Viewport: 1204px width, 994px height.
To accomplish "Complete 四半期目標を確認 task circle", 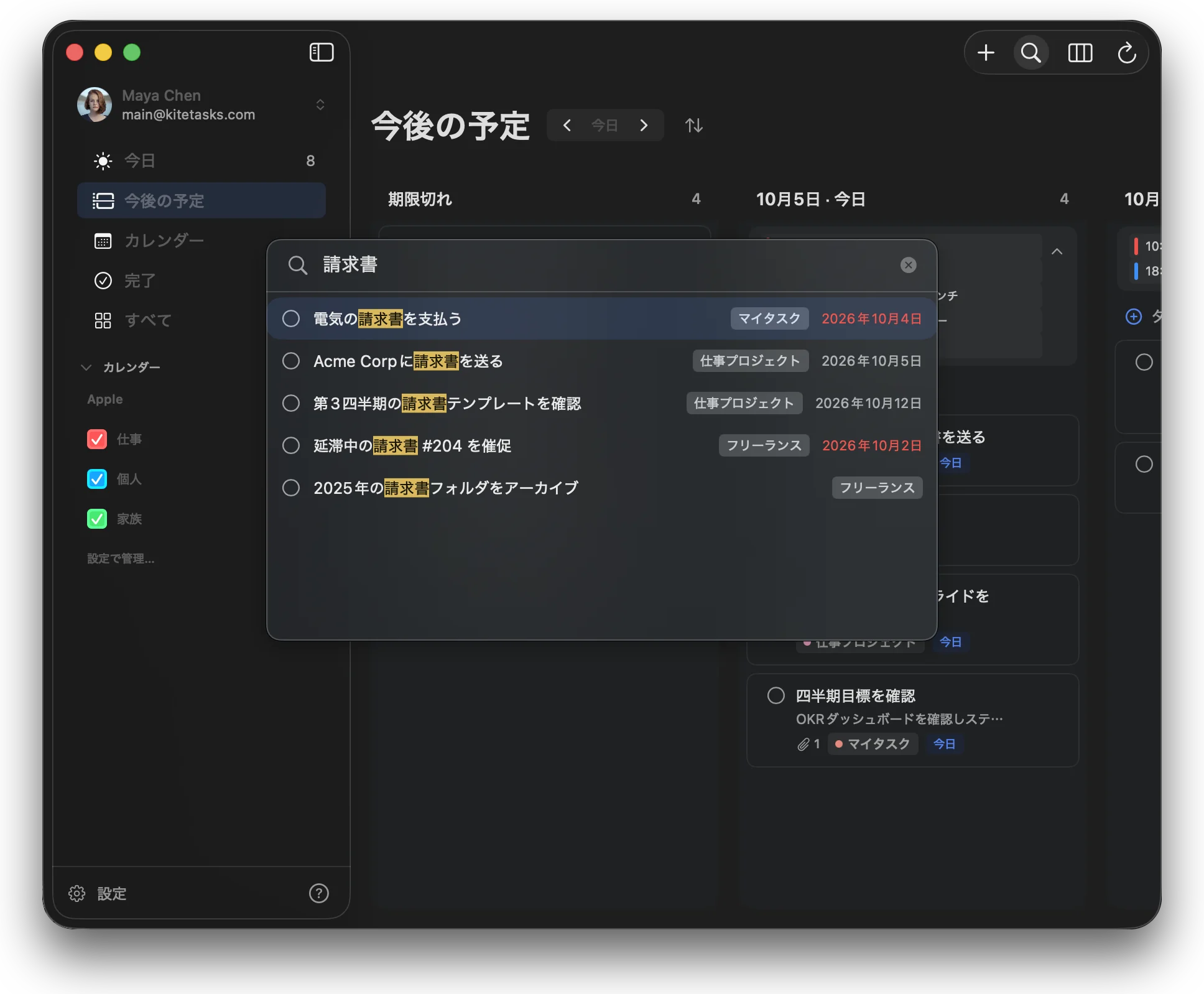I will pyautogui.click(x=776, y=695).
